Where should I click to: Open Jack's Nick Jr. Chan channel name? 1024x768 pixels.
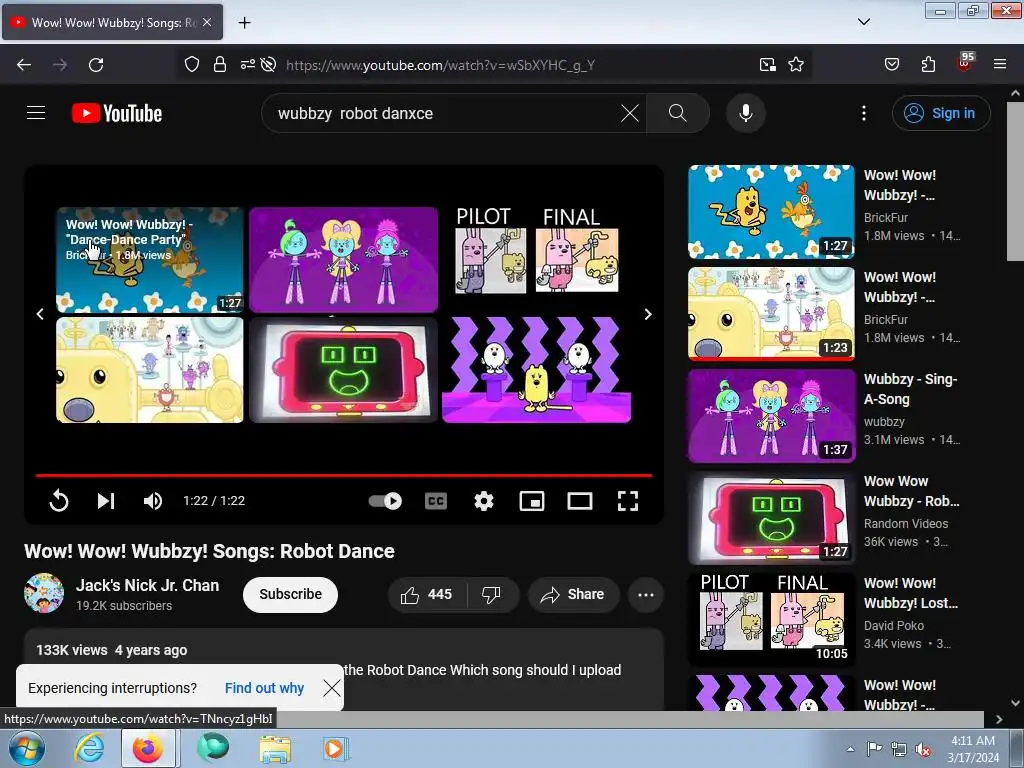pyautogui.click(x=148, y=585)
